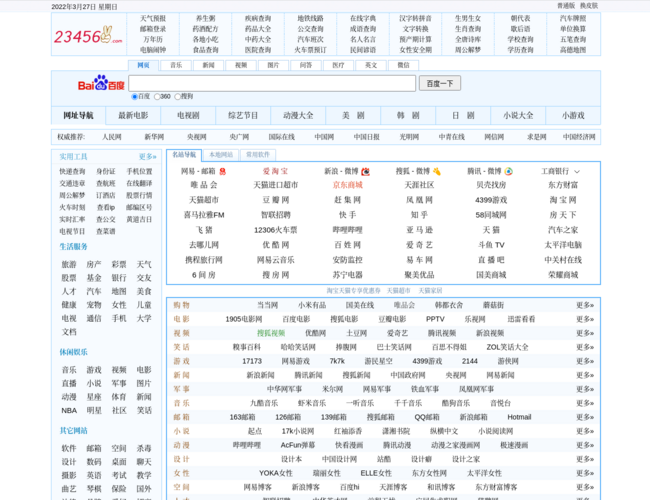The height and width of the screenshot is (500, 650).
Task: Open the 京东商城 link
Action: (x=347, y=185)
